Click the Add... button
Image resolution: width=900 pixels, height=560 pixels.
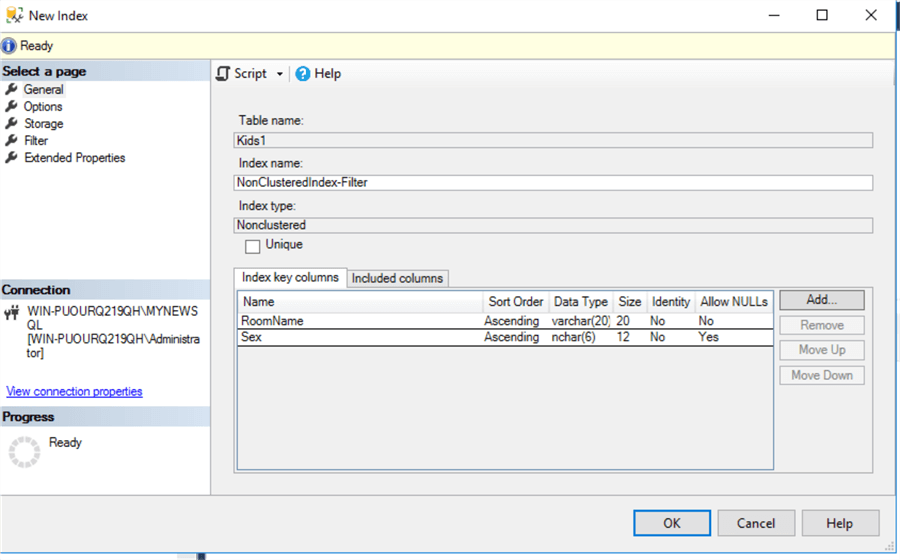(821, 300)
